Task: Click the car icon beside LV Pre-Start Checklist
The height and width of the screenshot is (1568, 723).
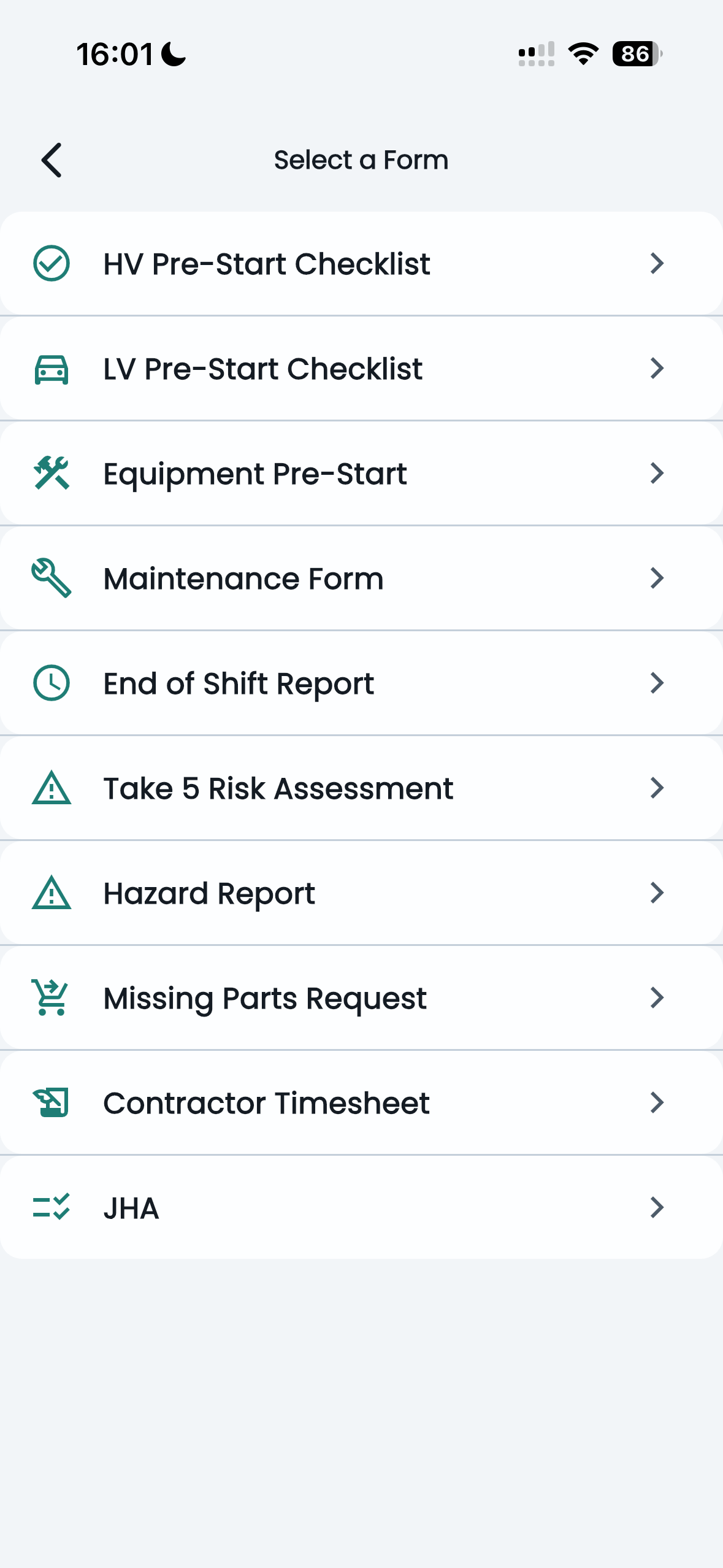Action: [52, 368]
